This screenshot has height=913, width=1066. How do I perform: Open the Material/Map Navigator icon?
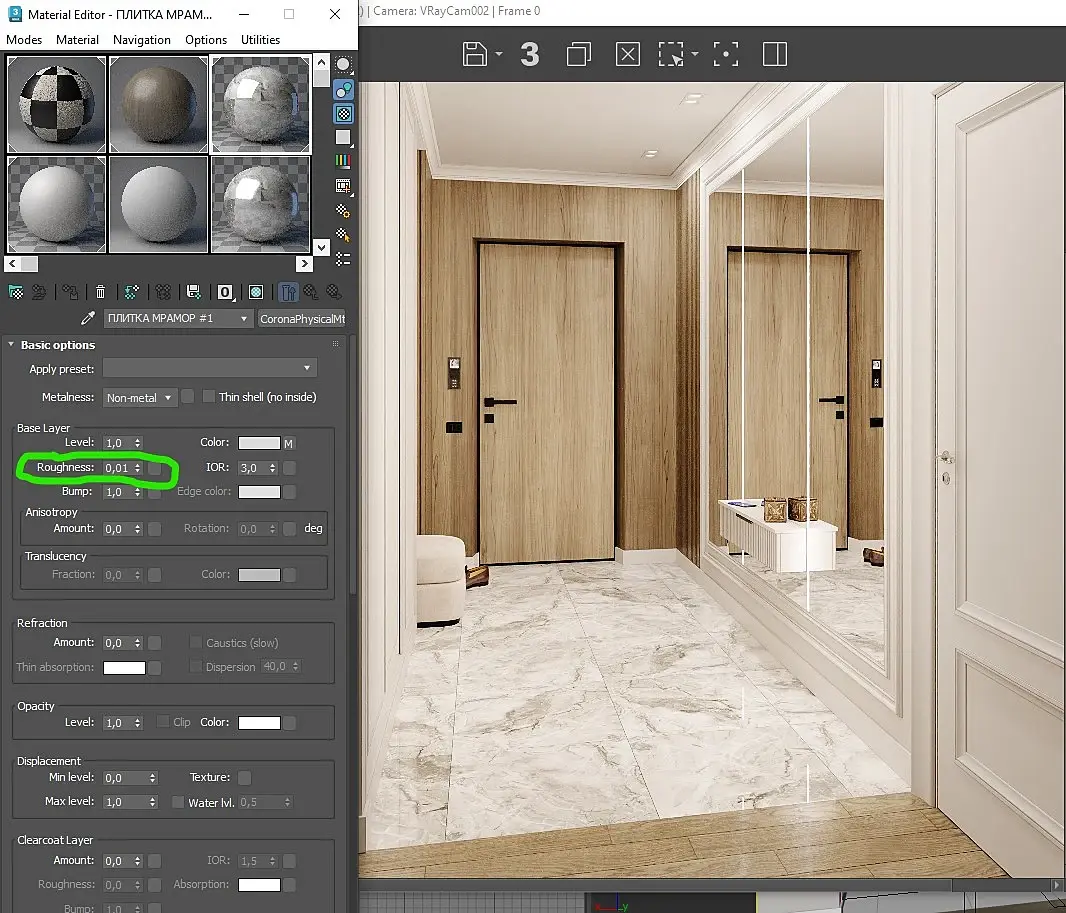[343, 259]
